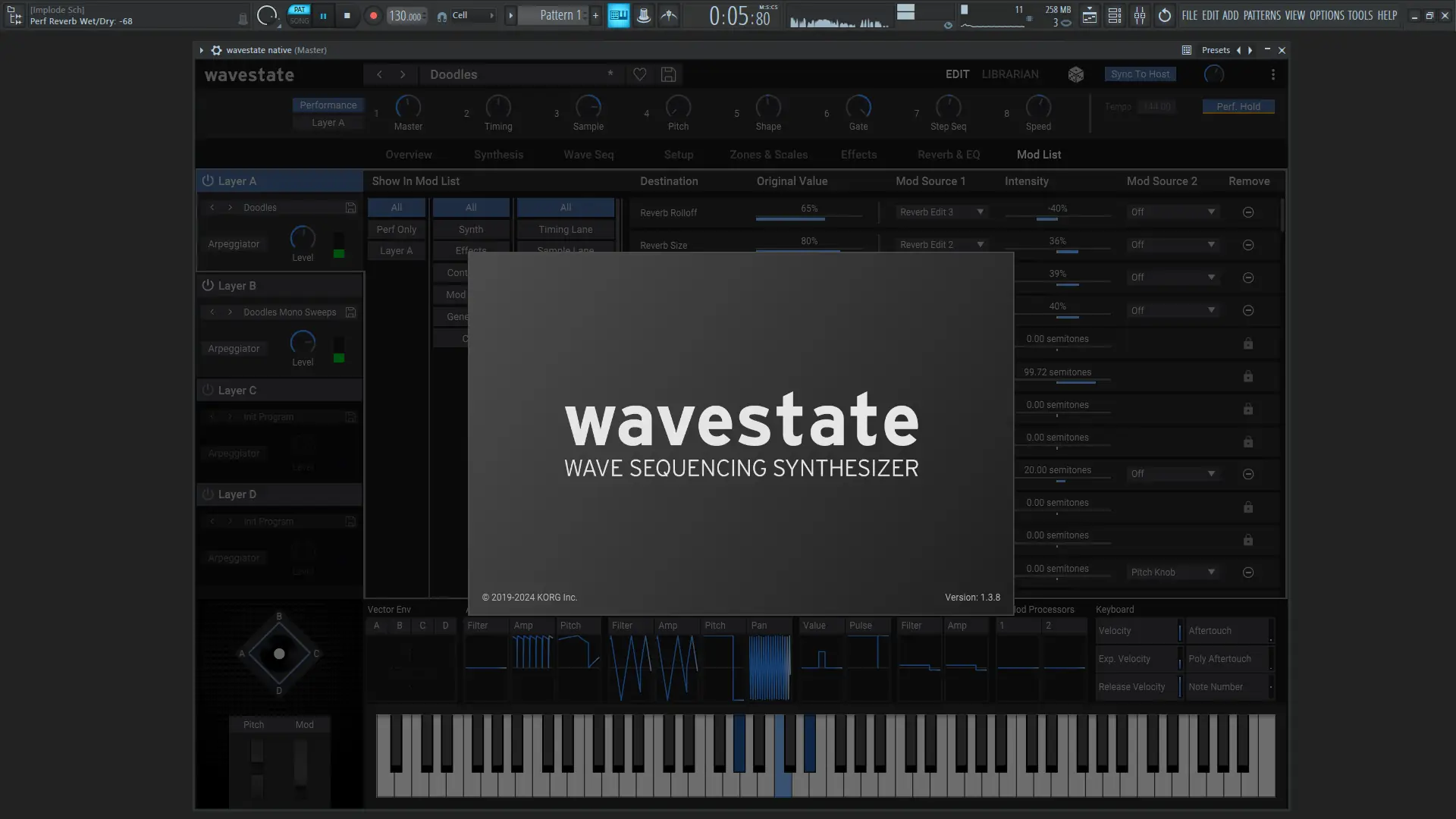This screenshot has height=819, width=1456.
Task: Toggle the Perf. Hold button
Action: click(x=1238, y=106)
